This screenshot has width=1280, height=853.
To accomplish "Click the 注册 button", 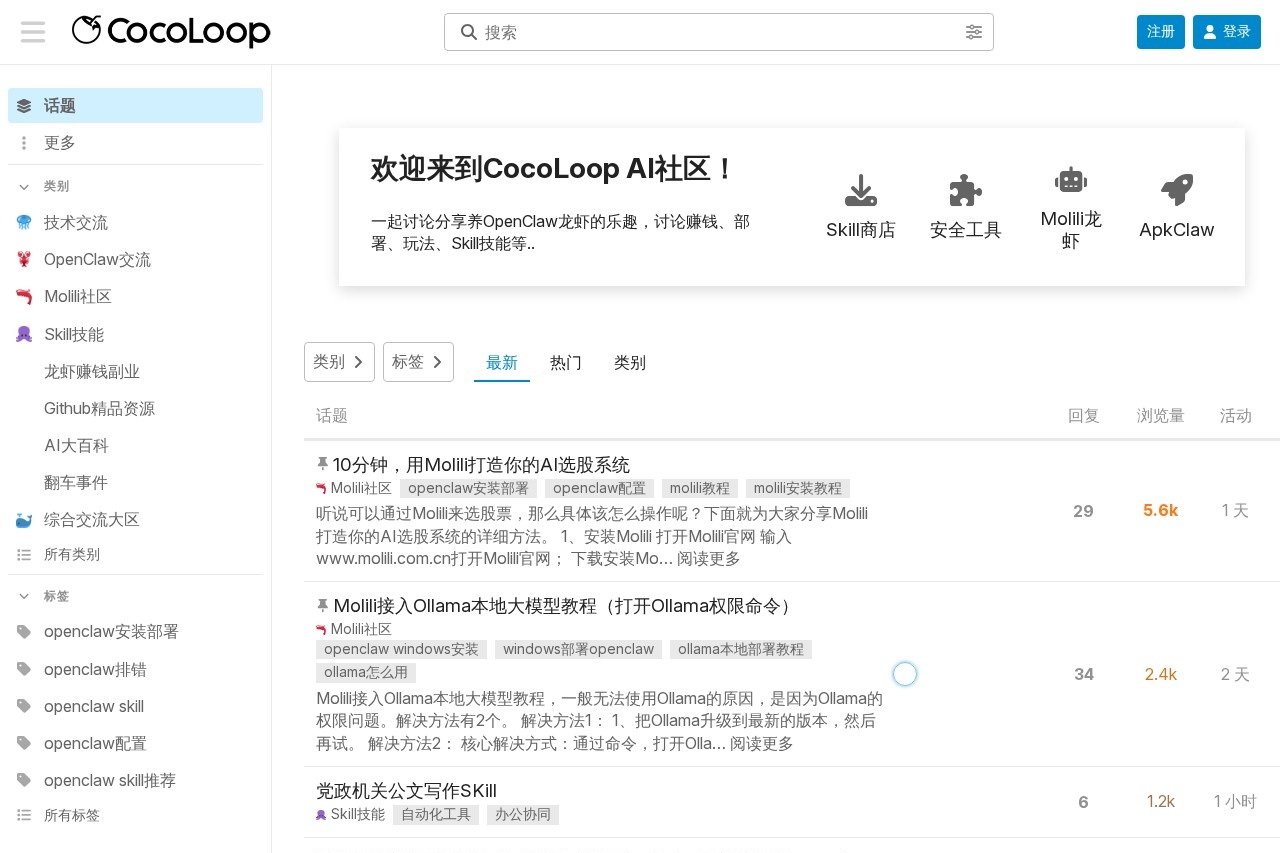I will pyautogui.click(x=1160, y=31).
